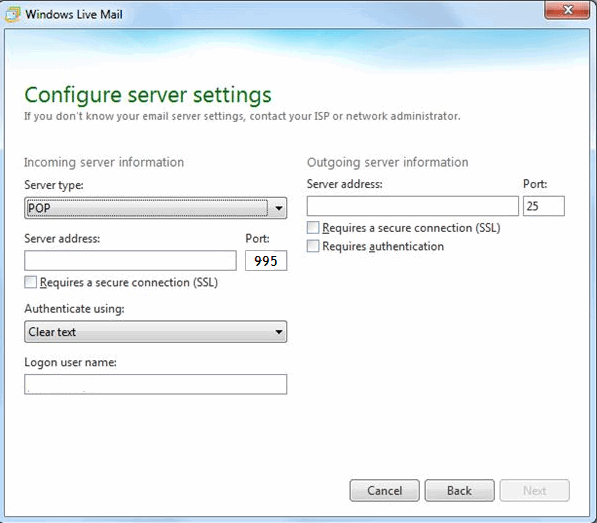Close the Windows Live Mail dialog
597x523 pixels.
[567, 10]
